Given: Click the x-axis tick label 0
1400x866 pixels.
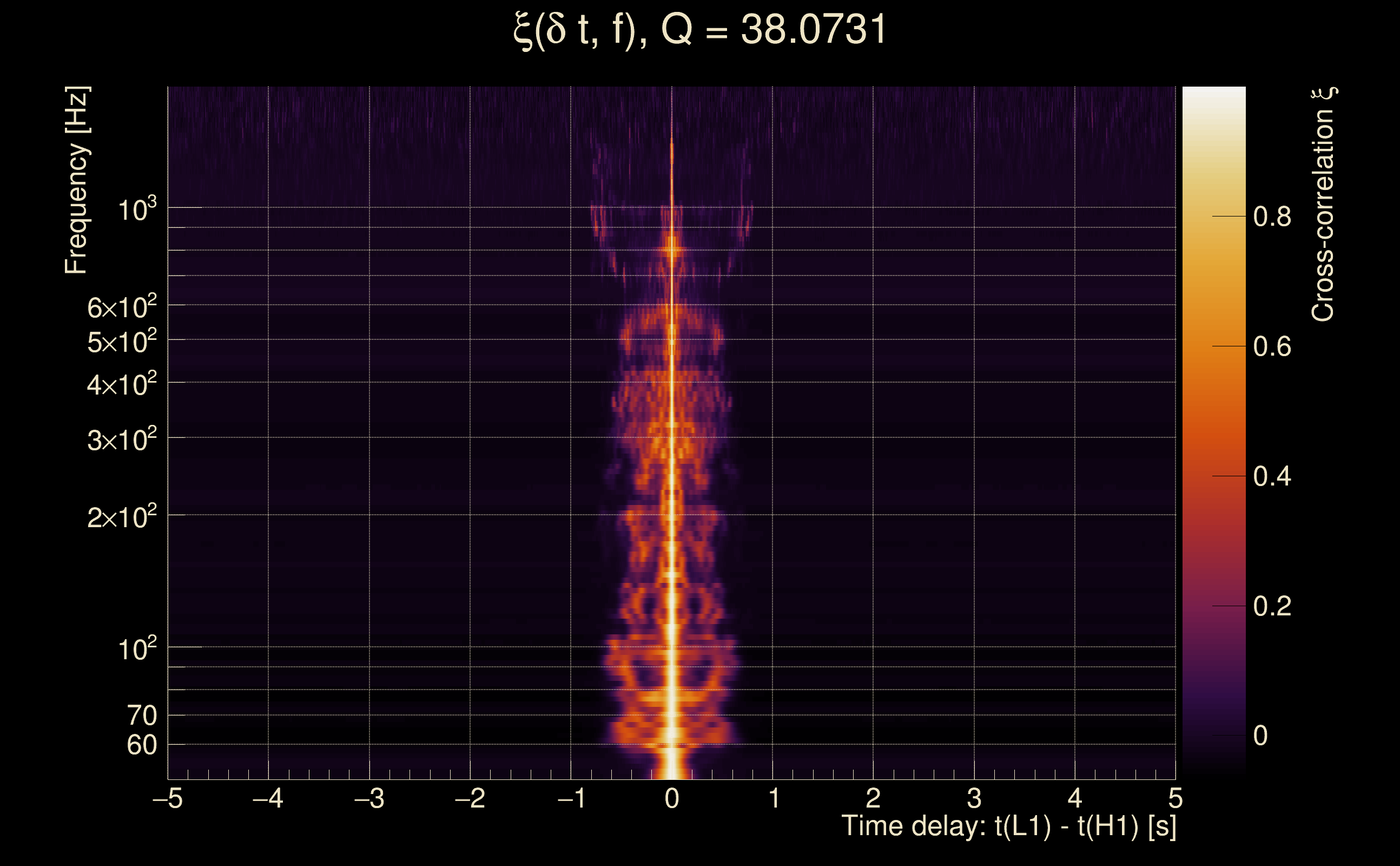Looking at the screenshot, I should [x=672, y=798].
